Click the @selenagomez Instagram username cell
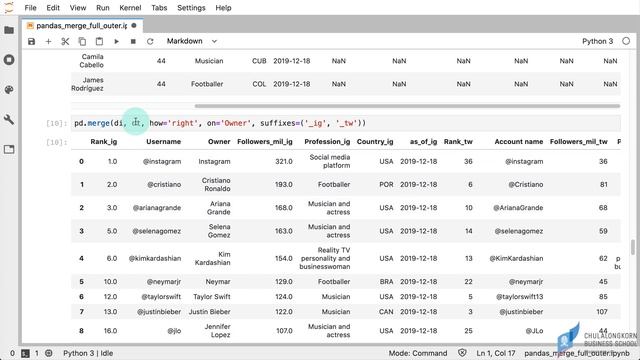640x360 pixels. (157, 231)
